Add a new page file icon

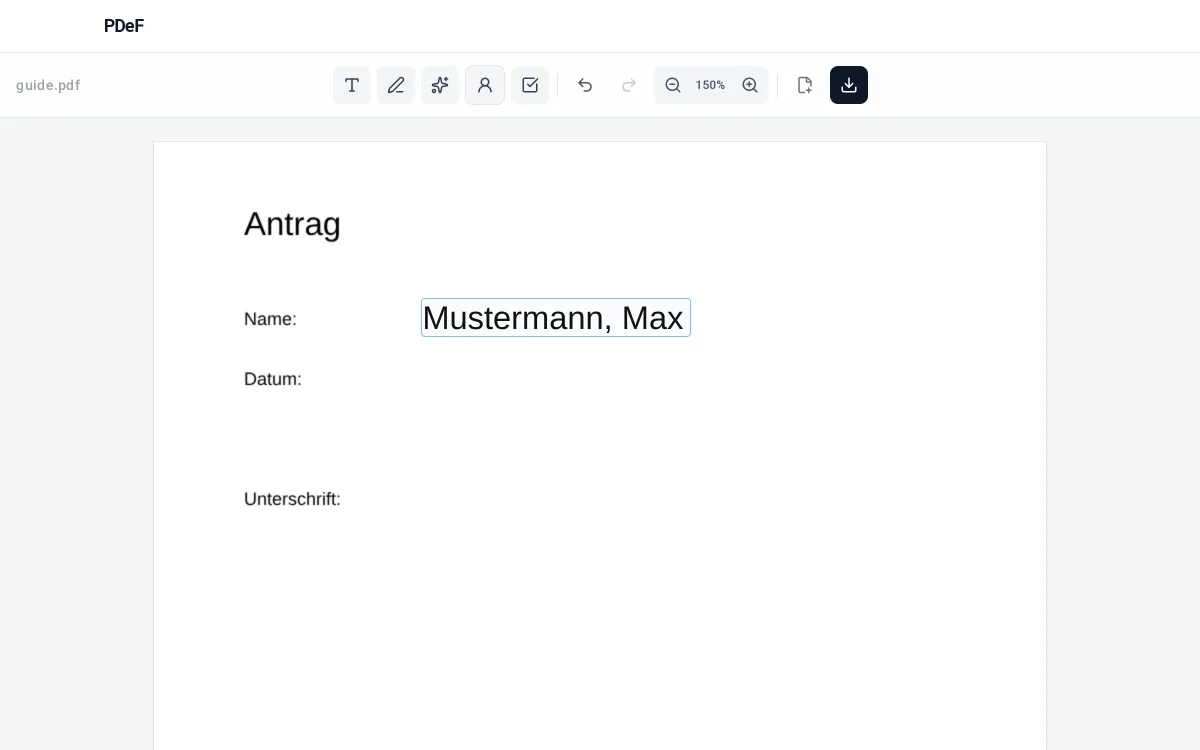(x=805, y=85)
